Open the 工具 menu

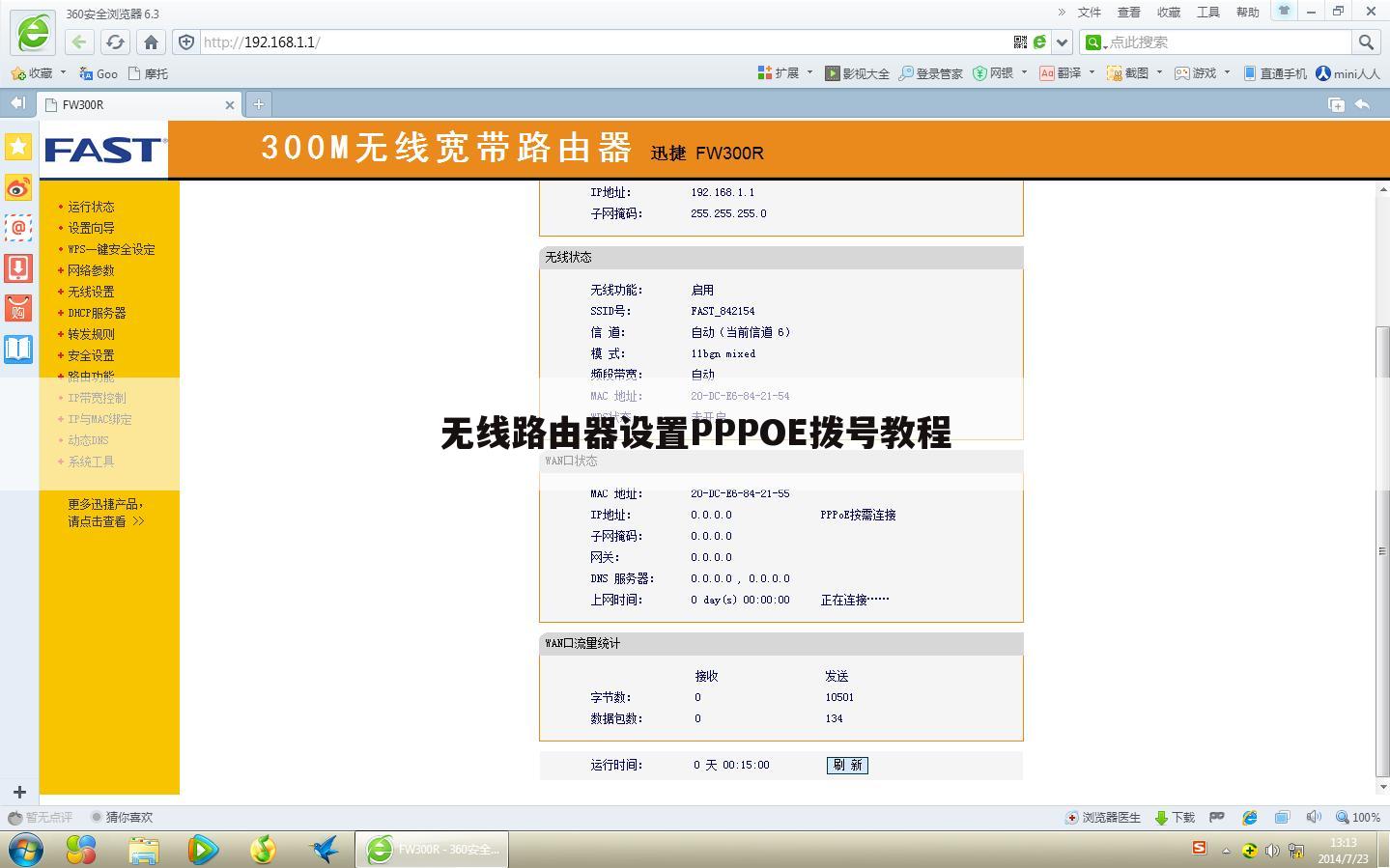coord(1208,13)
